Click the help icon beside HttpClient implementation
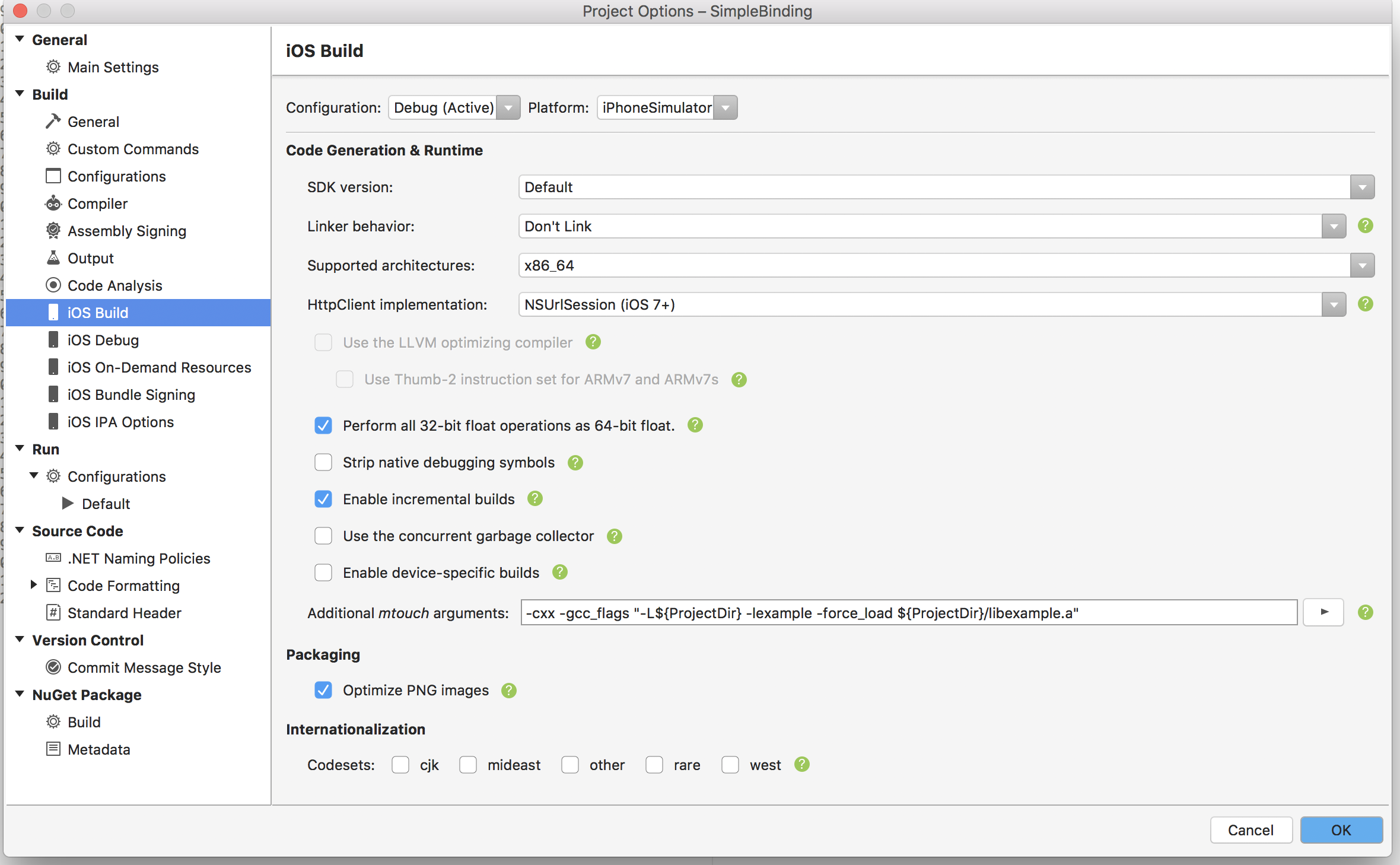The height and width of the screenshot is (865, 1400). (1366, 304)
